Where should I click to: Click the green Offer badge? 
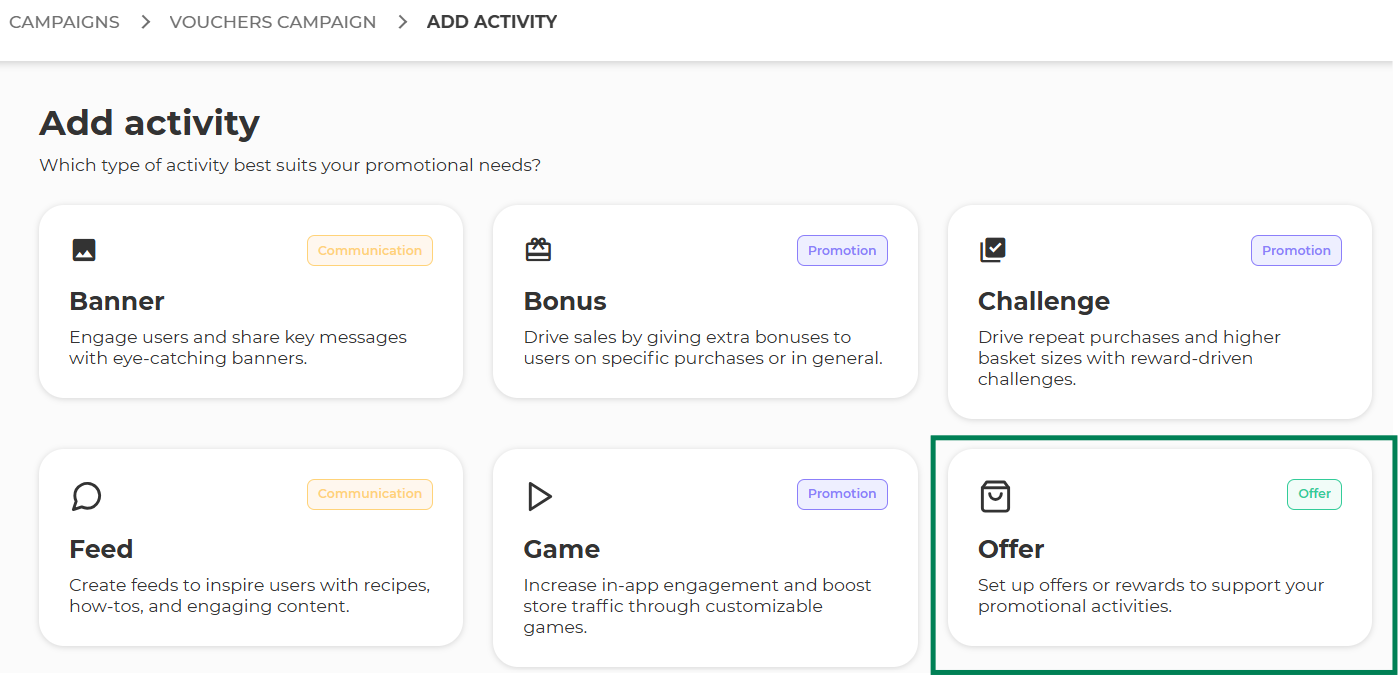[1314, 494]
